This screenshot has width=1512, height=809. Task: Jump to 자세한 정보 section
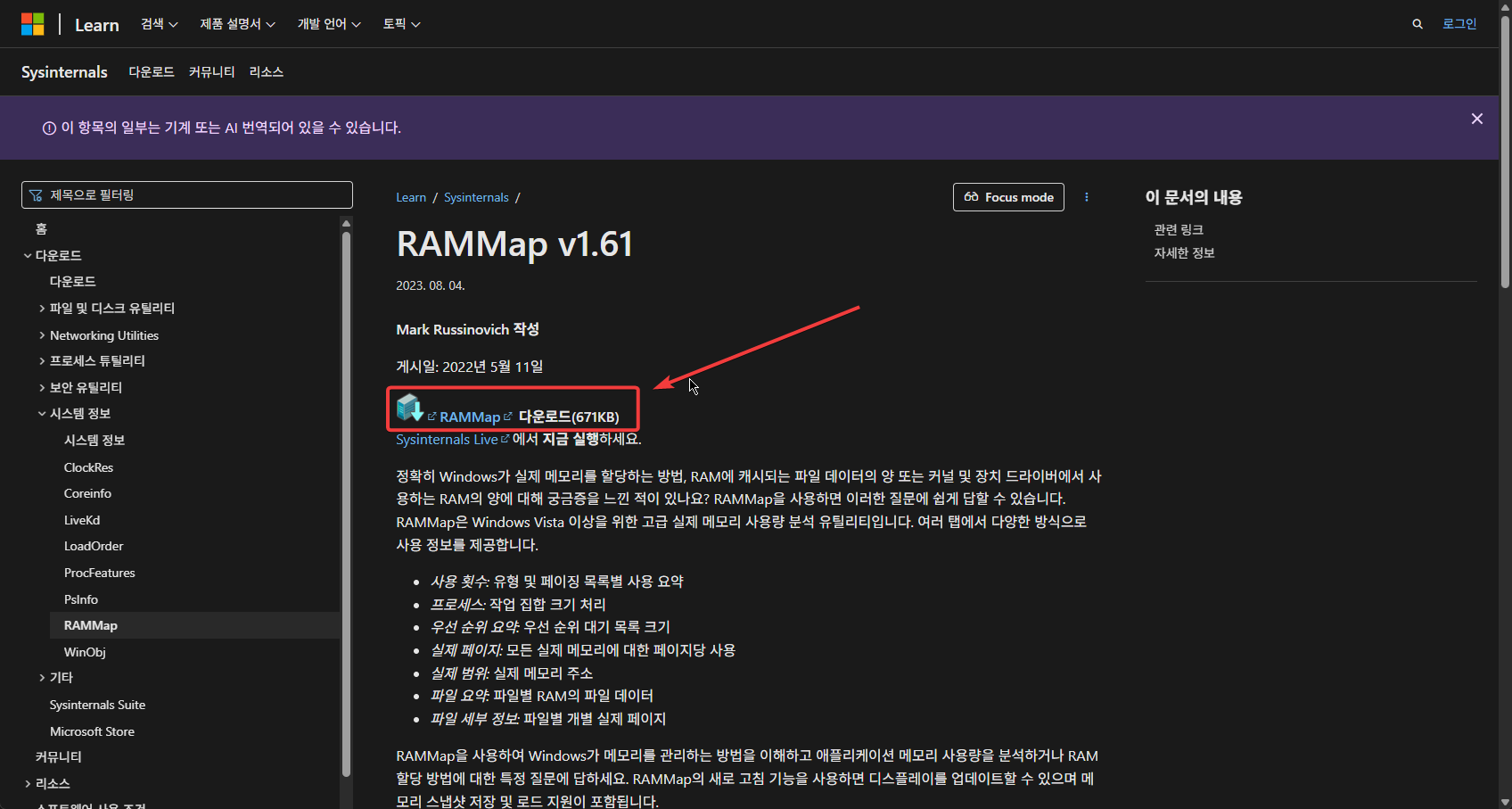point(1184,253)
